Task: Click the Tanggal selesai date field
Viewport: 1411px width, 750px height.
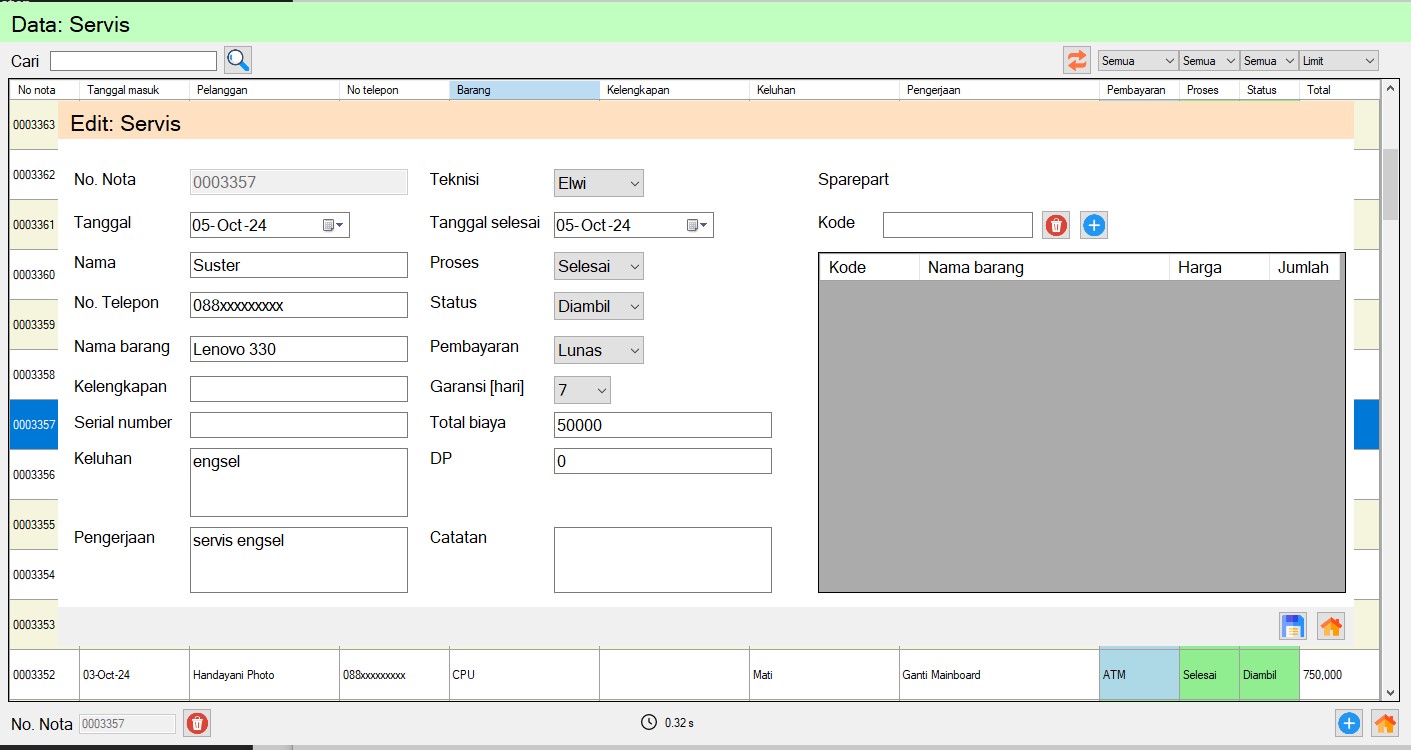Action: [x=634, y=225]
